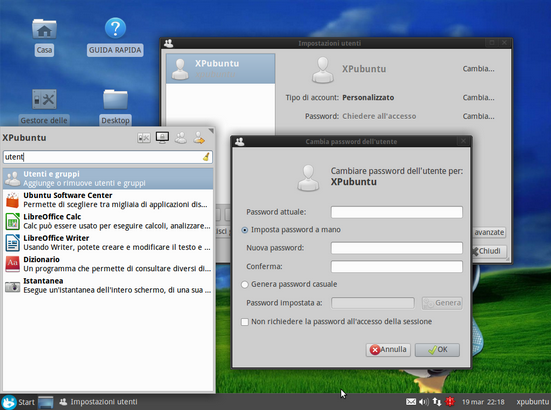Click the logout arrow icon in menu
551x410 pixels.
click(x=199, y=138)
